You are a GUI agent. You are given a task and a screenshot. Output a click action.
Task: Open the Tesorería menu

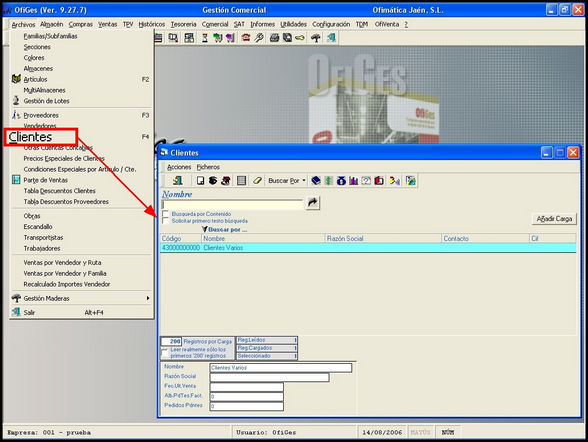pyautogui.click(x=183, y=24)
